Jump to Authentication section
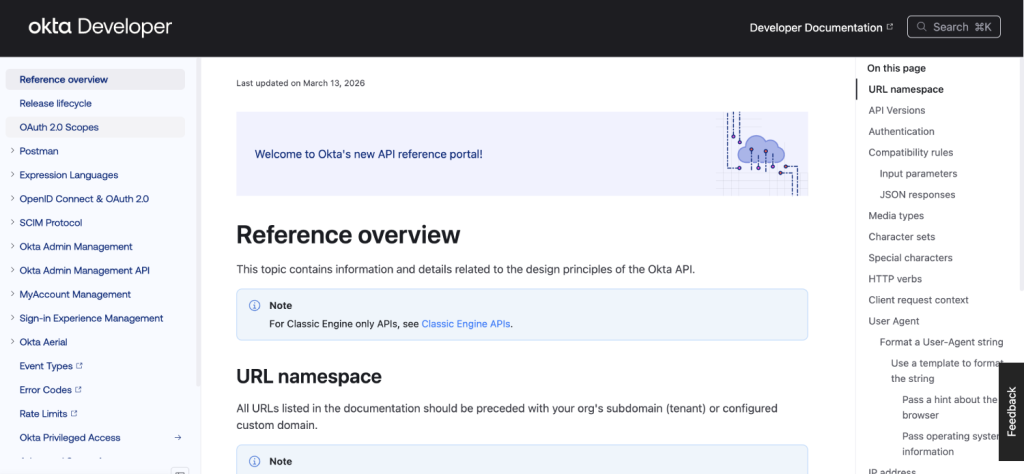The height and width of the screenshot is (474, 1024). [901, 131]
